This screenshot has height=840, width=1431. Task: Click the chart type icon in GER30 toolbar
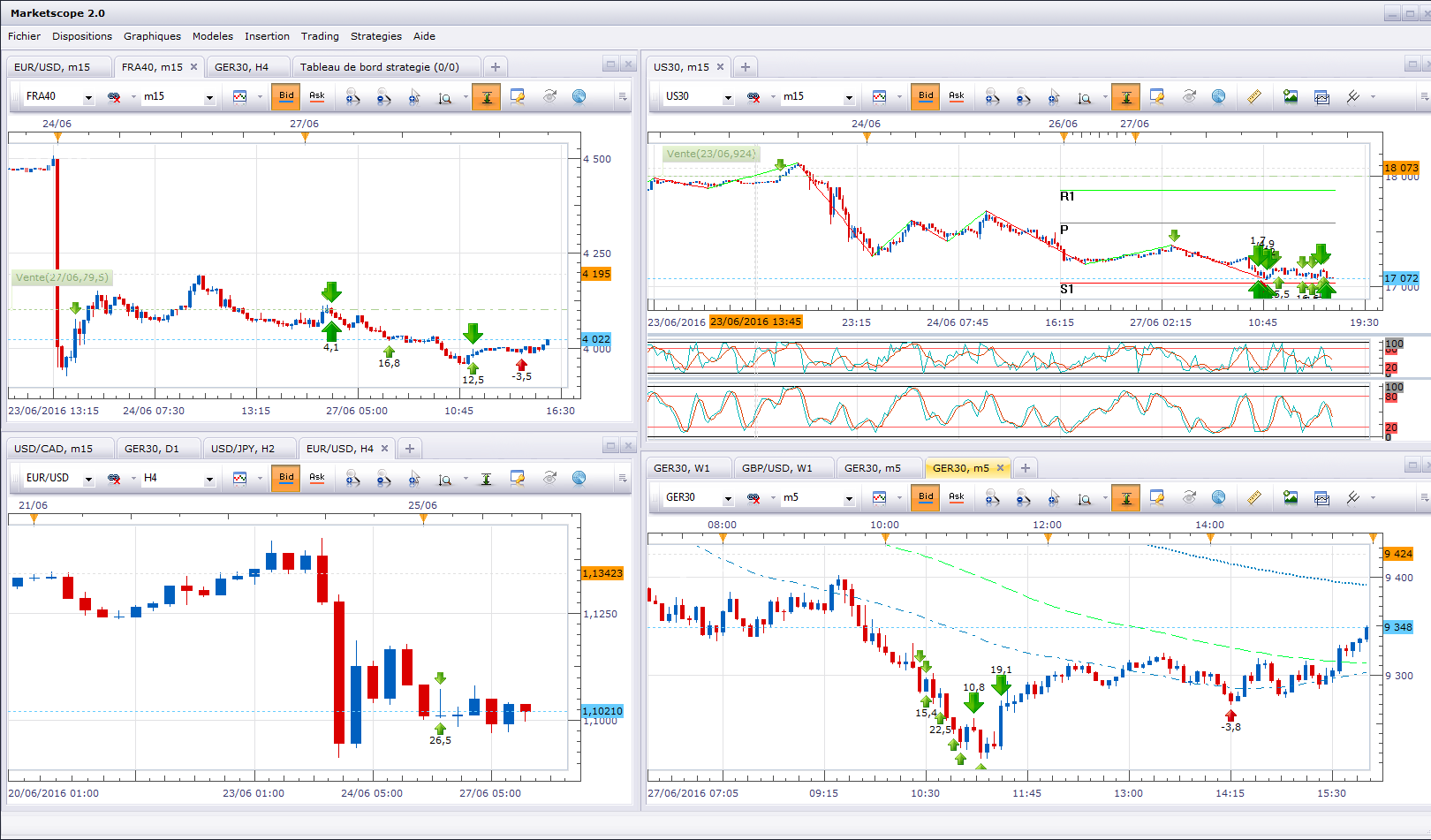click(879, 498)
